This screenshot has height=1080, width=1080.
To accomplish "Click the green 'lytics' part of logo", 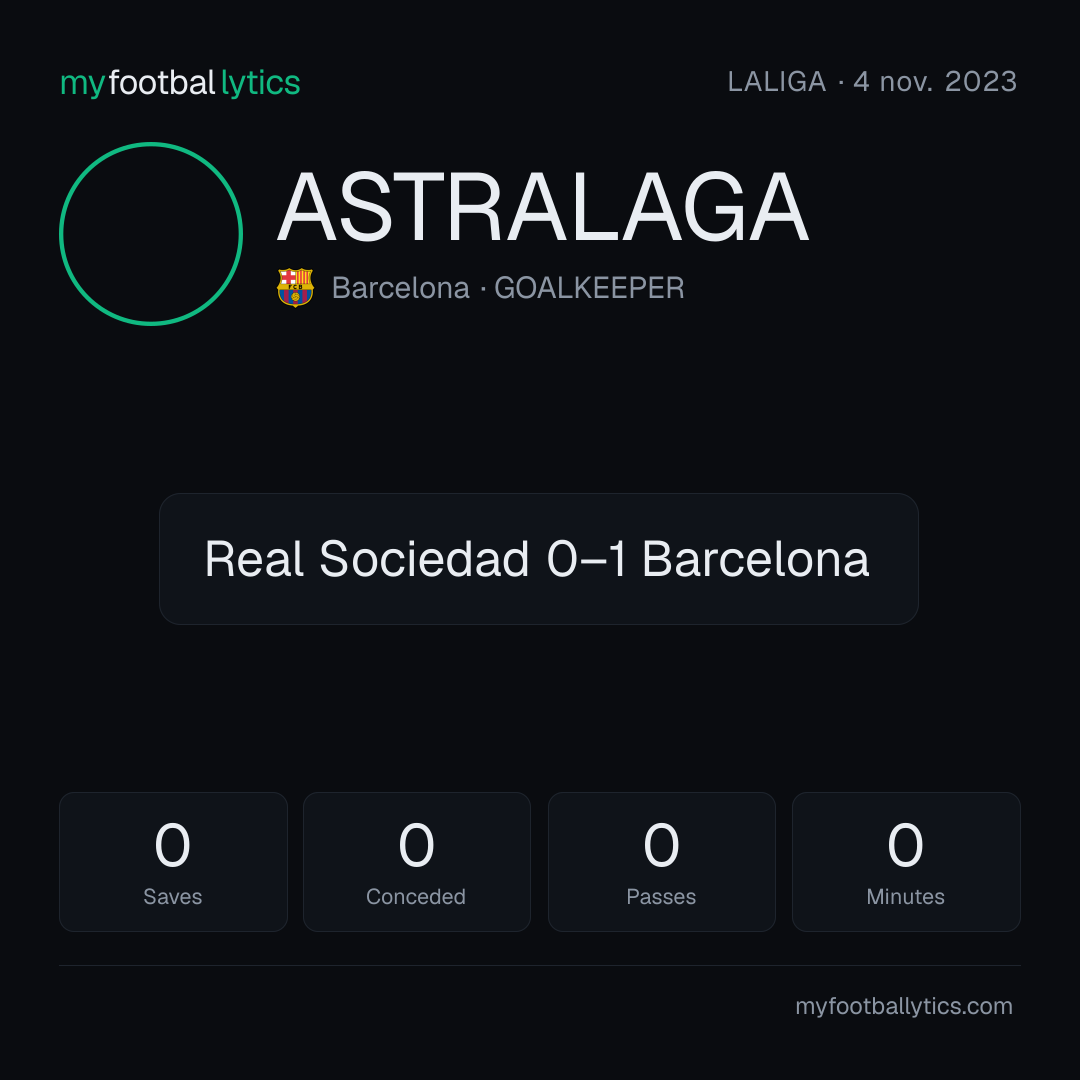I will pyautogui.click(x=260, y=83).
